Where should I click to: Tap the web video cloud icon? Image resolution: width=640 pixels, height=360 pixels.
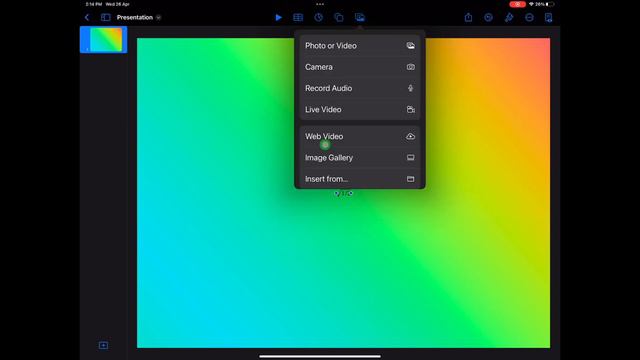pyautogui.click(x=411, y=136)
